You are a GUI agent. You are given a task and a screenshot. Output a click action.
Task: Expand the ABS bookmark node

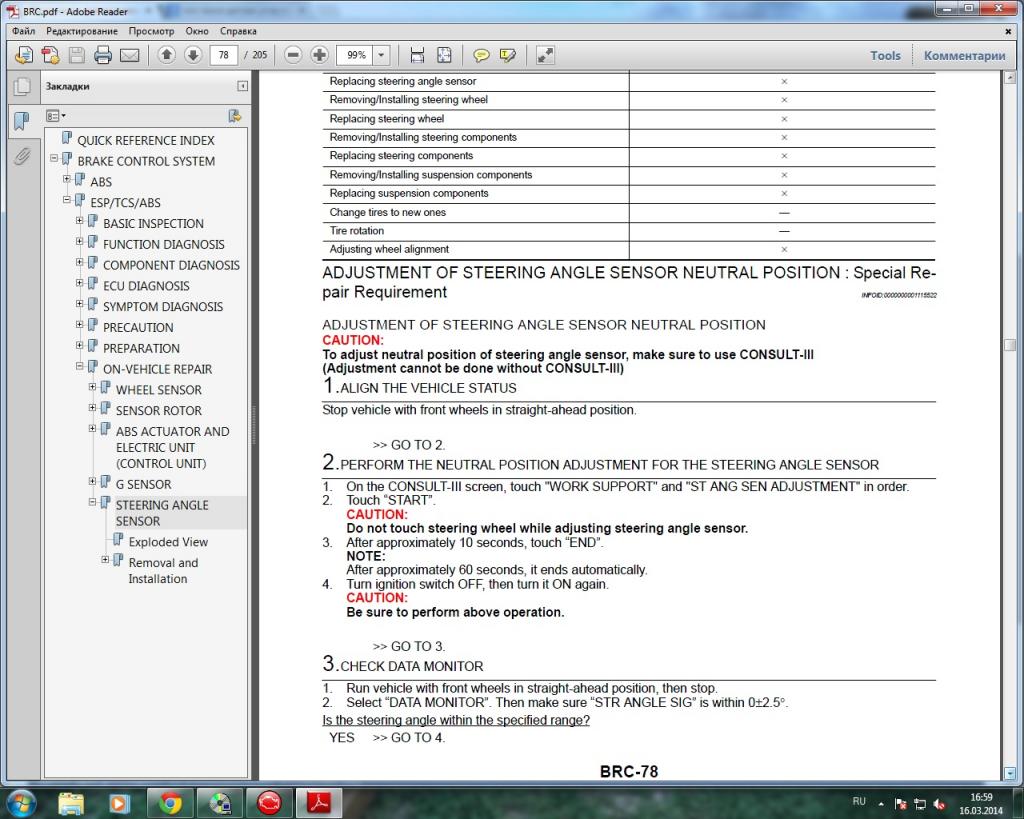click(67, 181)
